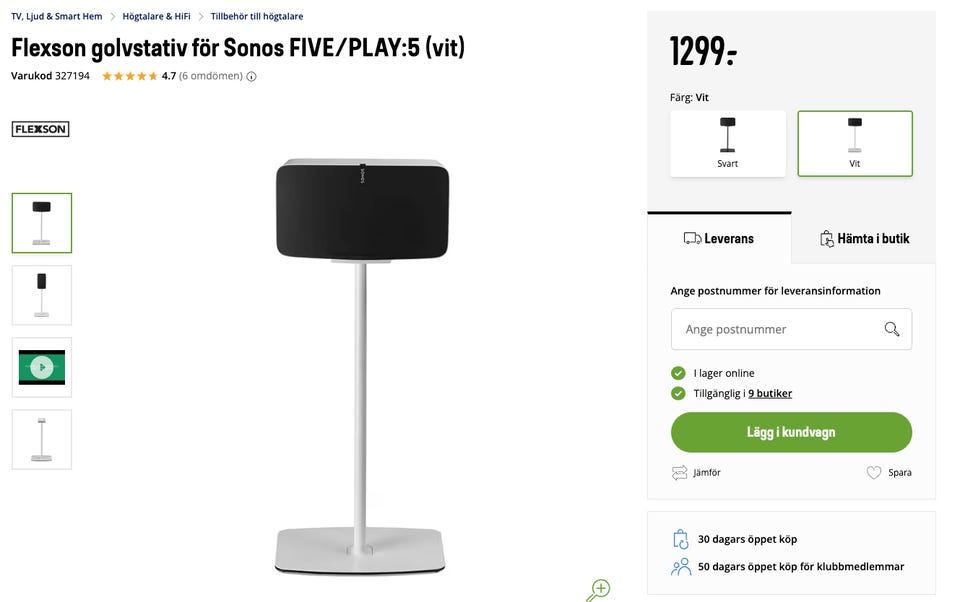960x602 pixels.
Task: Click the 30 dagars öppet köp icon
Action: tap(681, 539)
